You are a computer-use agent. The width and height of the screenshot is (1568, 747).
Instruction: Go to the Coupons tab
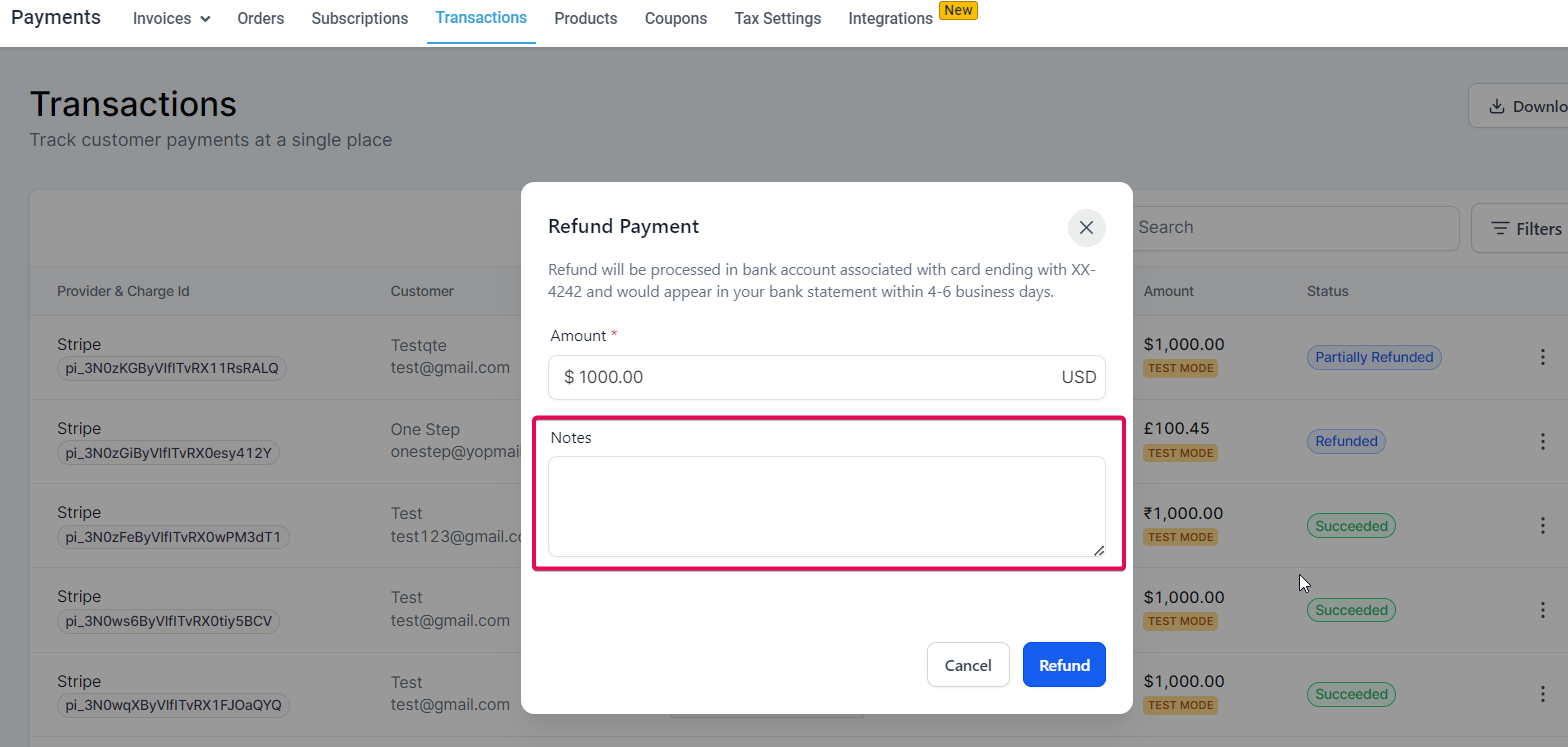click(676, 18)
